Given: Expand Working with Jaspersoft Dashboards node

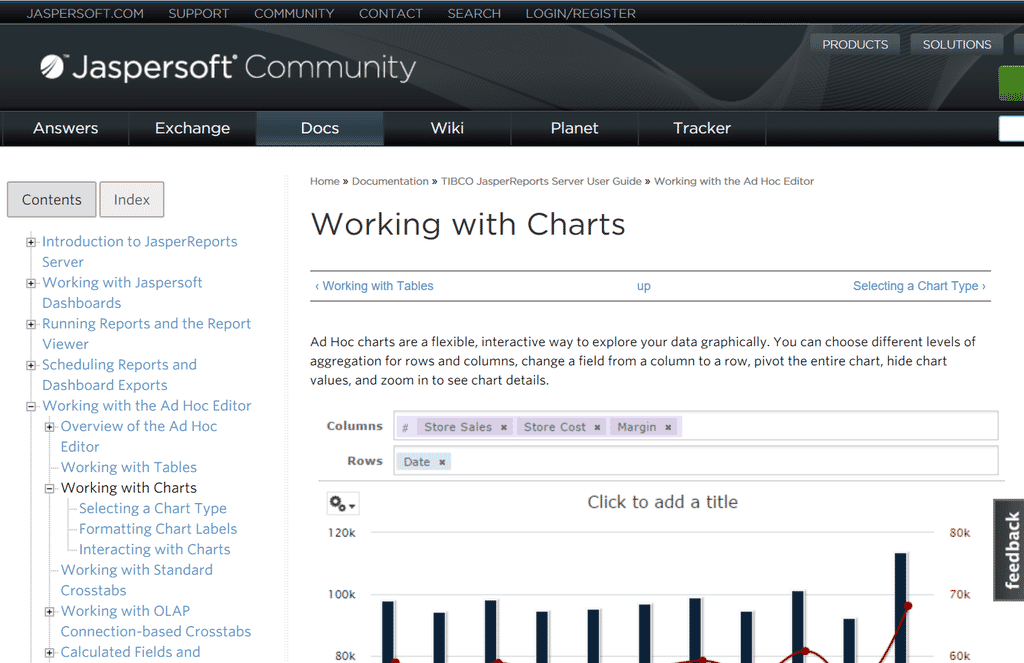Looking at the screenshot, I should click(31, 283).
